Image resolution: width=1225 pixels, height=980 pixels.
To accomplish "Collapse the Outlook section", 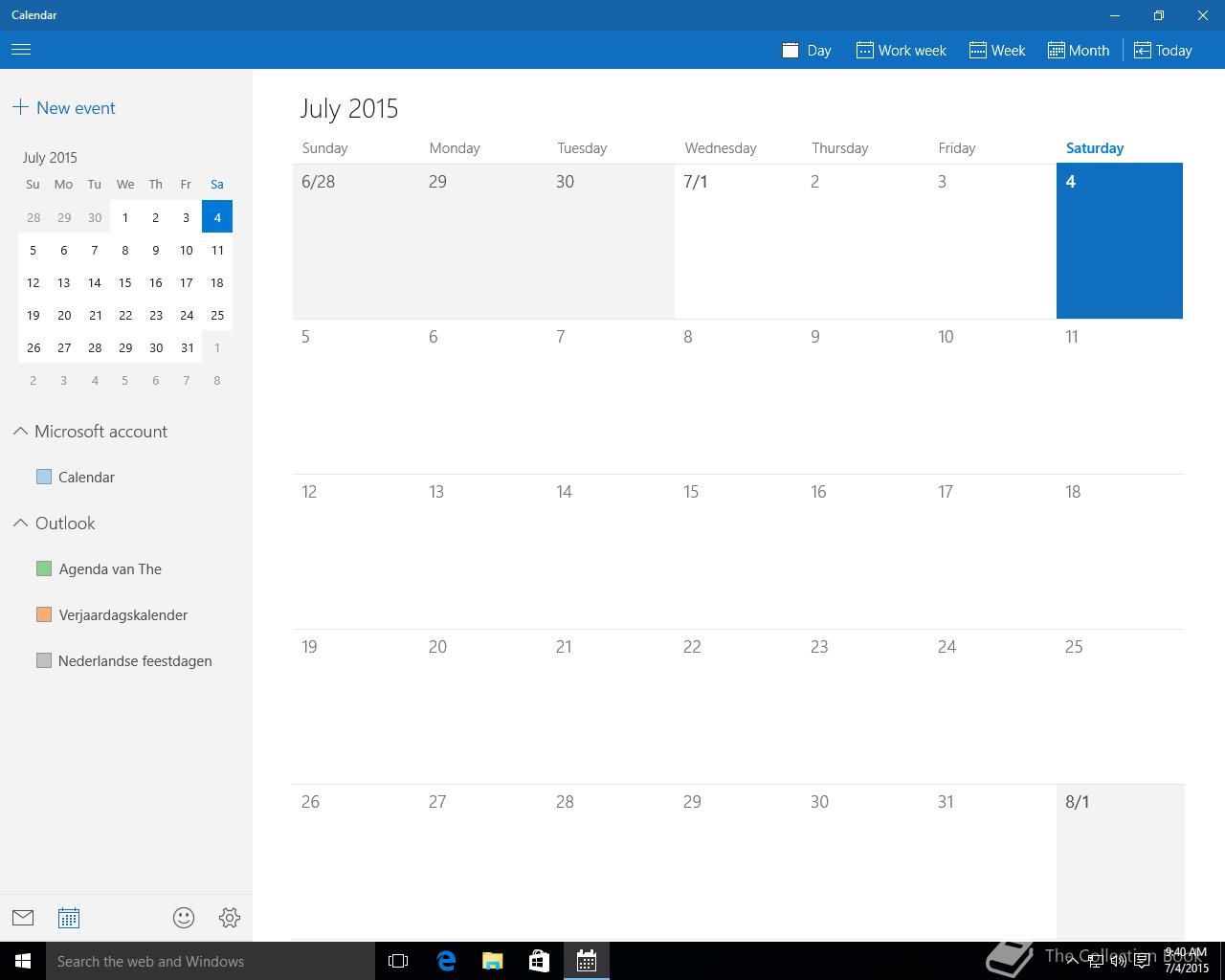I will (20, 523).
